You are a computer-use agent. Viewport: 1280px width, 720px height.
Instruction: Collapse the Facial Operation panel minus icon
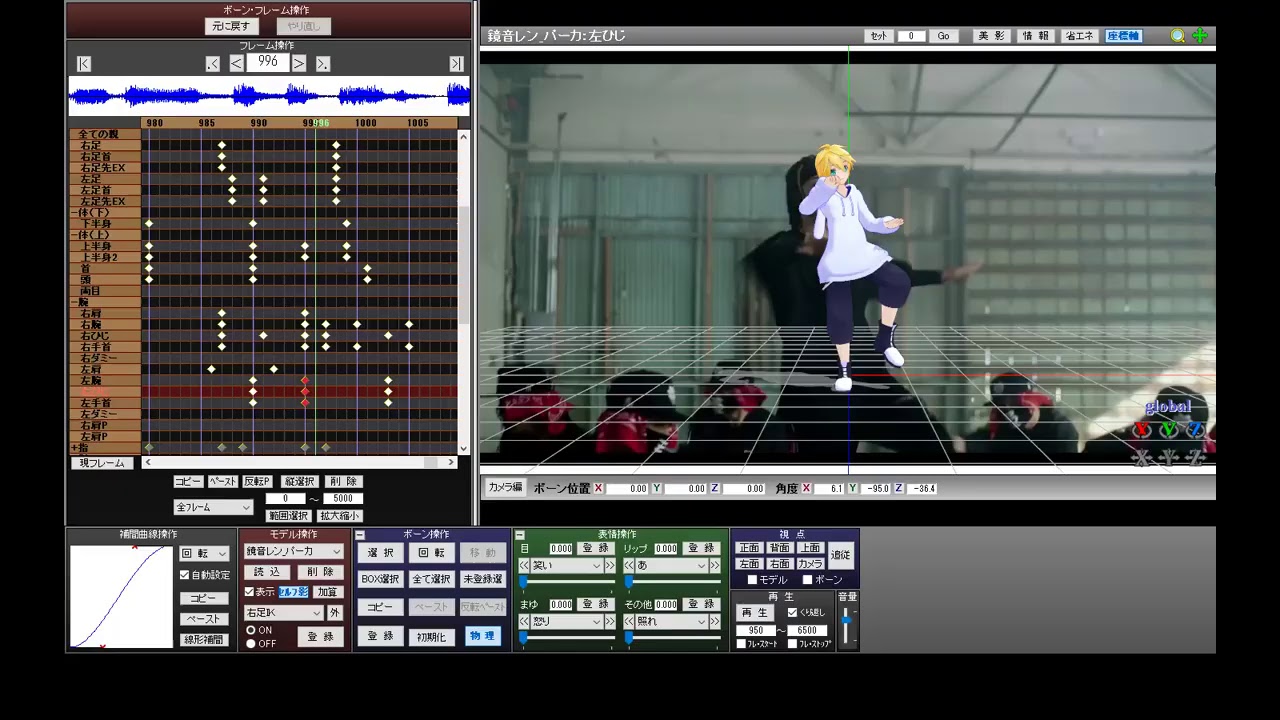520,535
